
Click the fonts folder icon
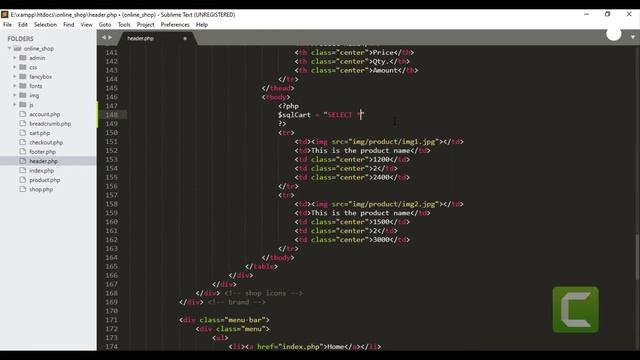[23, 86]
